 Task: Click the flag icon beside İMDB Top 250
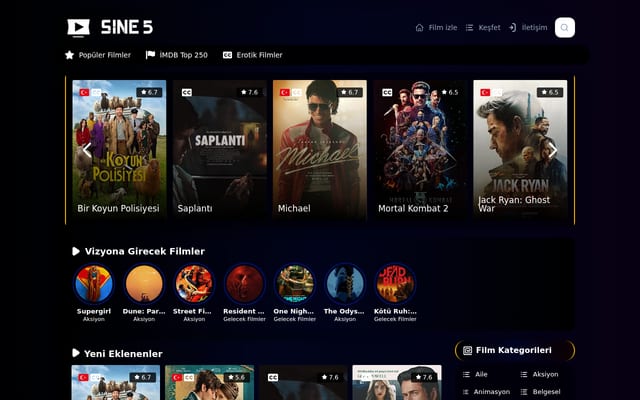pos(150,55)
